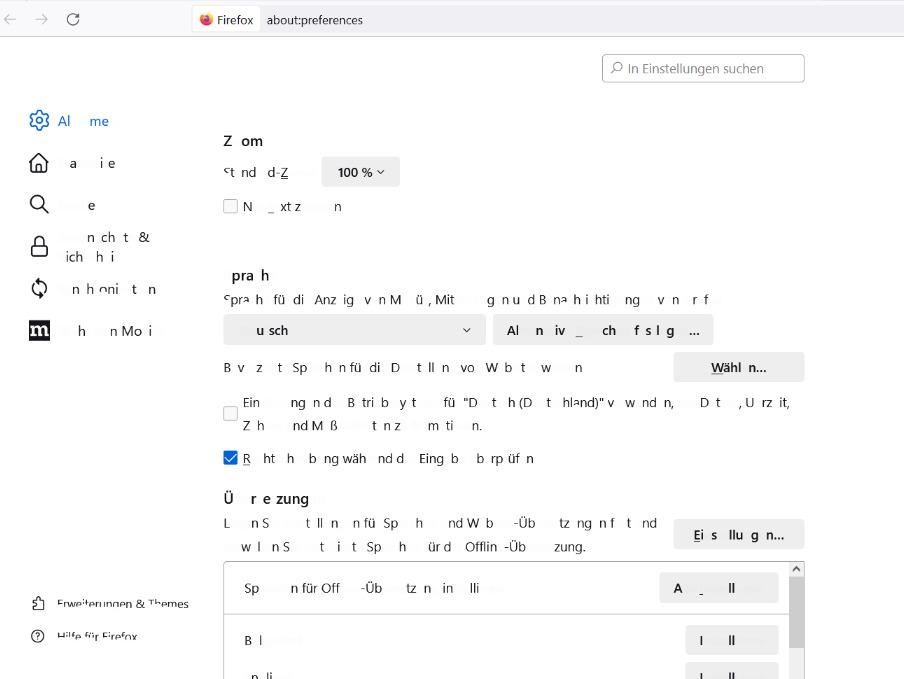The image size is (904, 679).
Task: Click the install all offline translation languages button
Action: [719, 588]
